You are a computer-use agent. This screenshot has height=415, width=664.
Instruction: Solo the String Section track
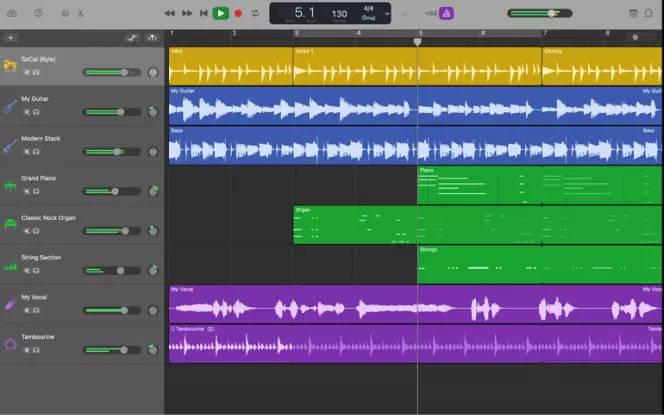click(x=36, y=271)
